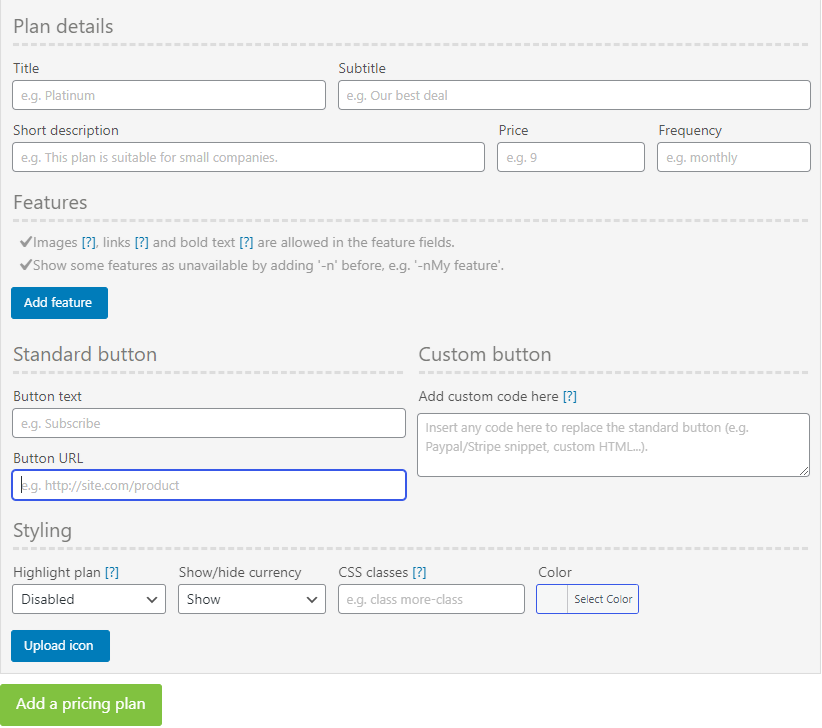This screenshot has height=728, width=822.
Task: Click the Upload icon button
Action: [x=60, y=646]
